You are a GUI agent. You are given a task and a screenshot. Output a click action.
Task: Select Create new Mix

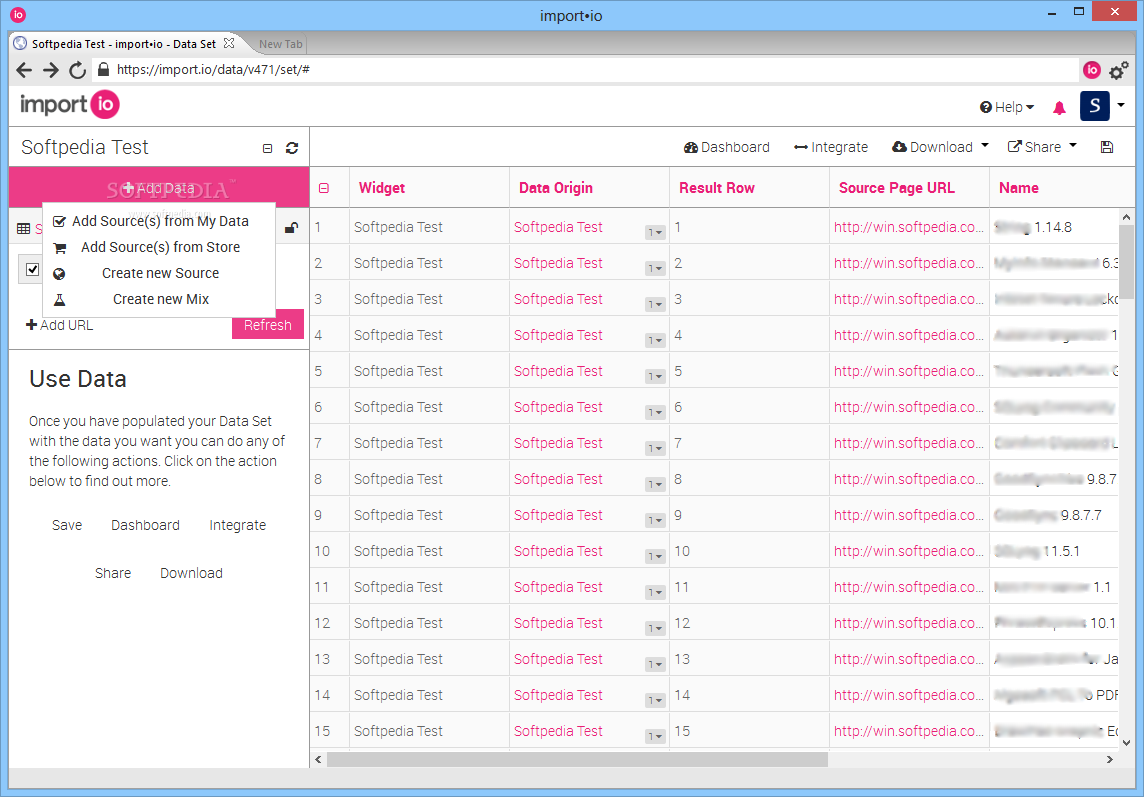[x=159, y=299]
